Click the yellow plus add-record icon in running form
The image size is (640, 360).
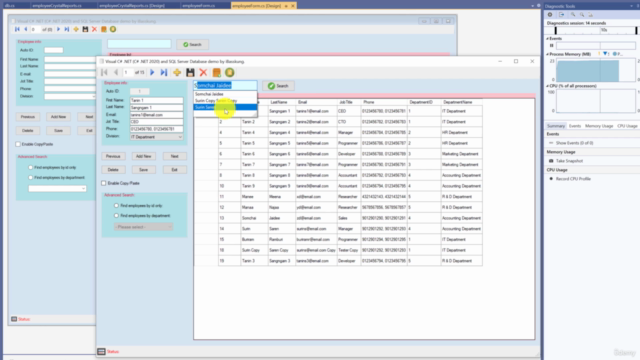click(x=177, y=73)
